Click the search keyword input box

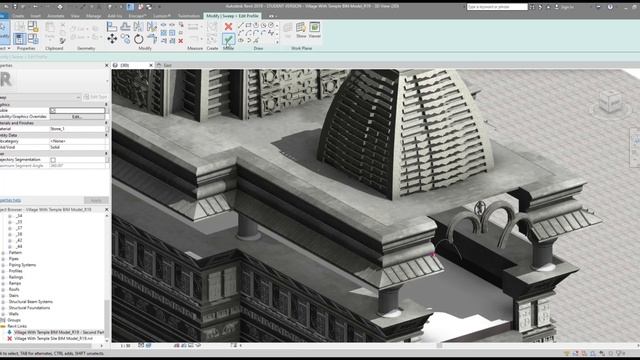tap(497, 7)
